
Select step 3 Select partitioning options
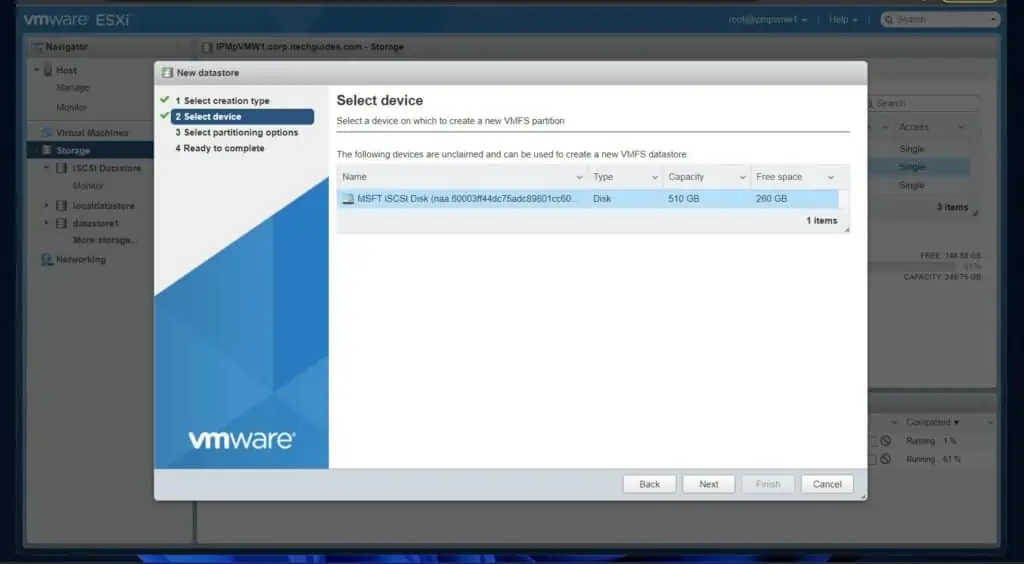point(236,133)
